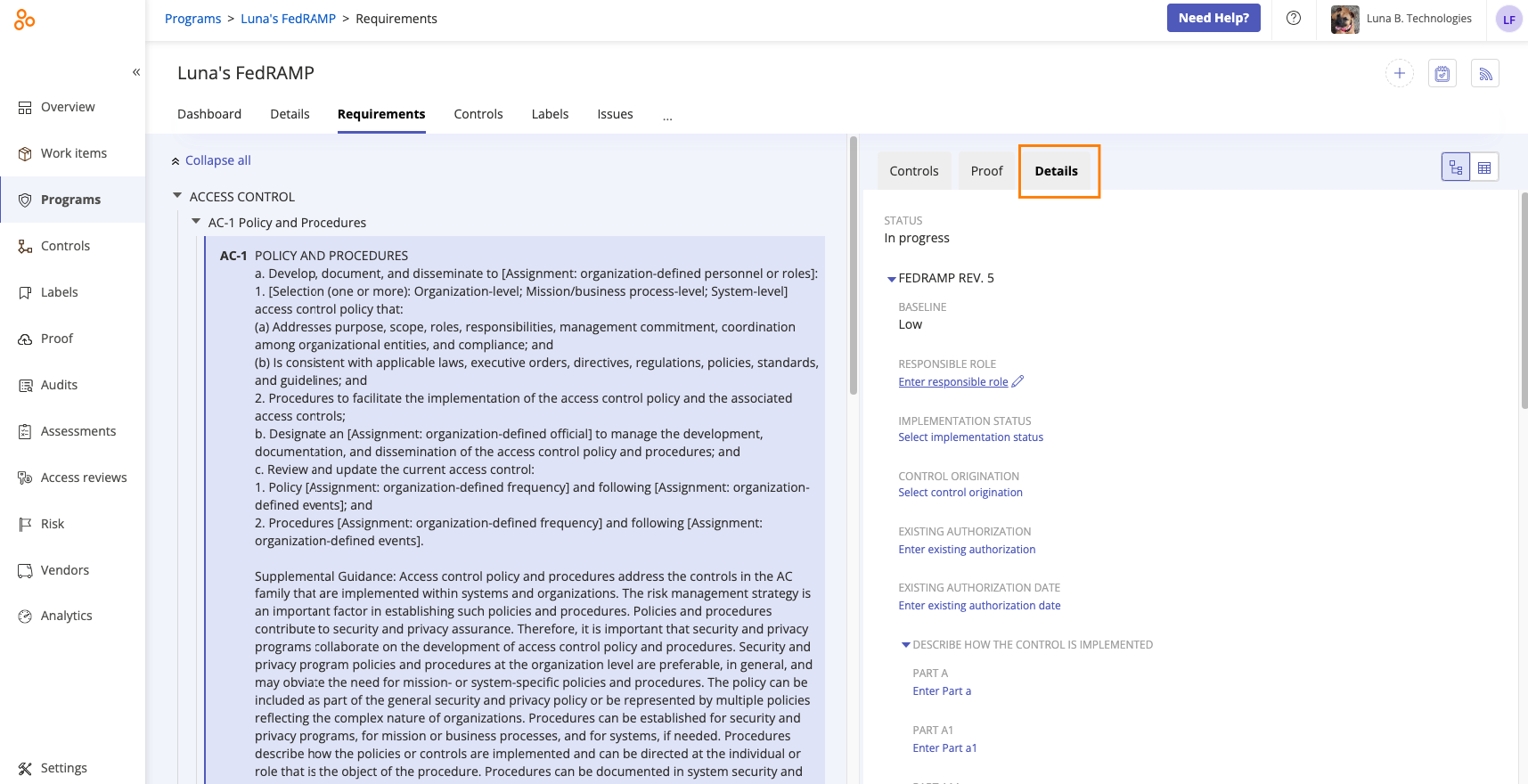The image size is (1528, 784).
Task: Click the details panel scrollbar
Action: click(x=1524, y=300)
